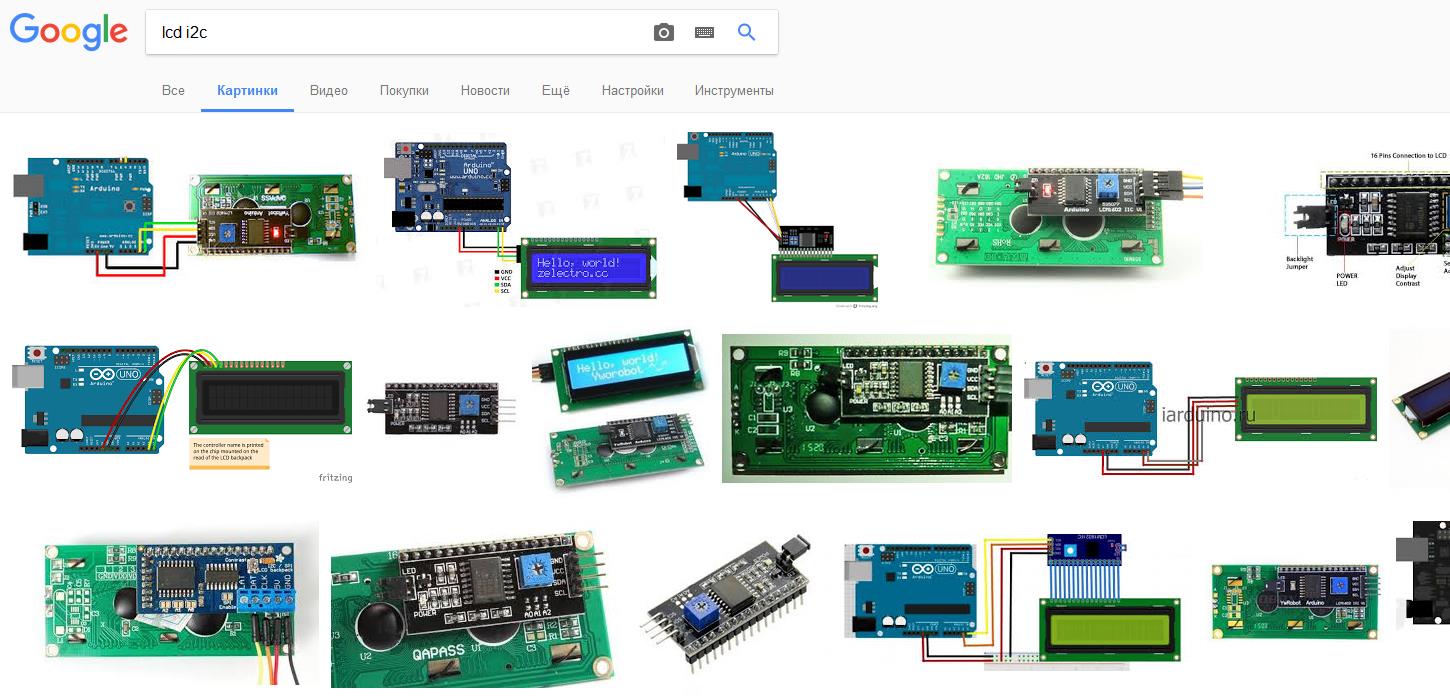Open small YwRobot Arduino LCD back image

point(1295,604)
